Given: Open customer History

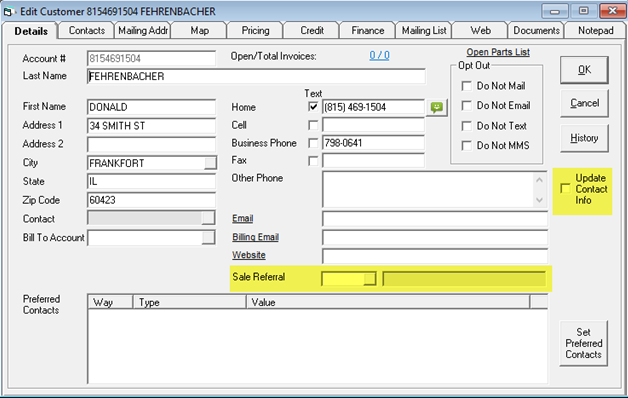Looking at the screenshot, I should pos(584,138).
